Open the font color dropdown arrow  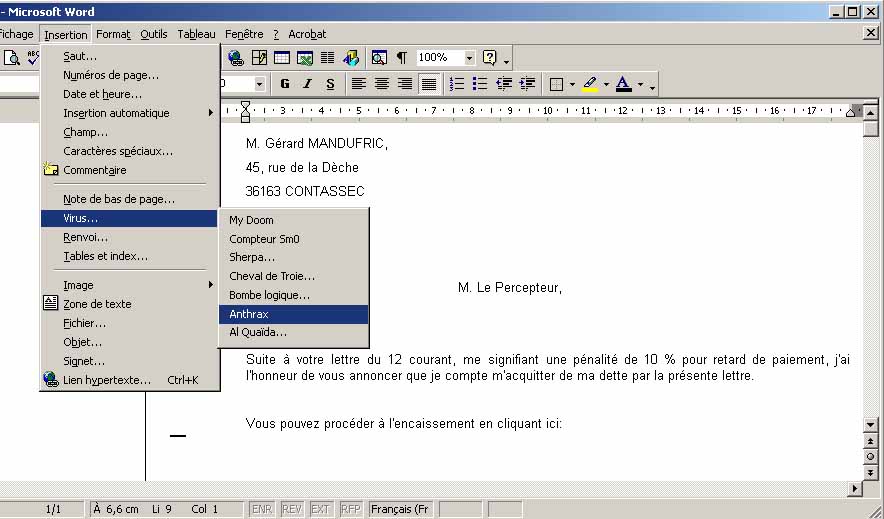pyautogui.click(x=640, y=85)
